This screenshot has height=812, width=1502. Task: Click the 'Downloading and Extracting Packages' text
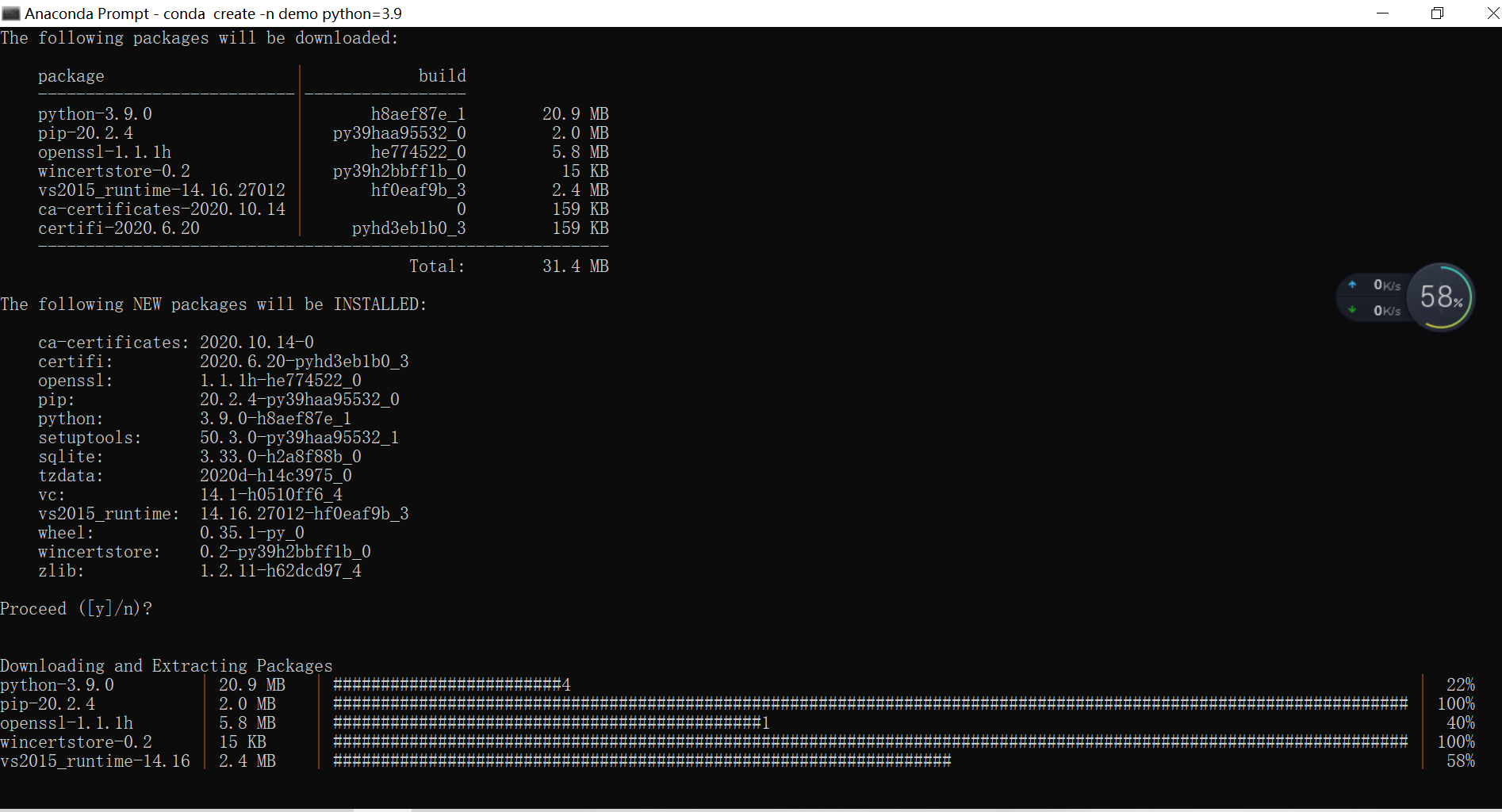[x=167, y=666]
